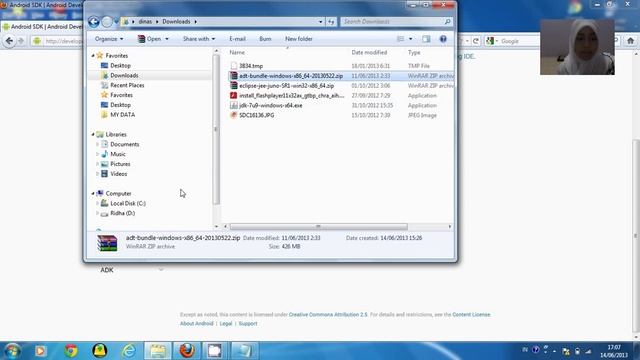Switch to Firefox in the taskbar
Screen dimensions: 640x360
pos(187,351)
